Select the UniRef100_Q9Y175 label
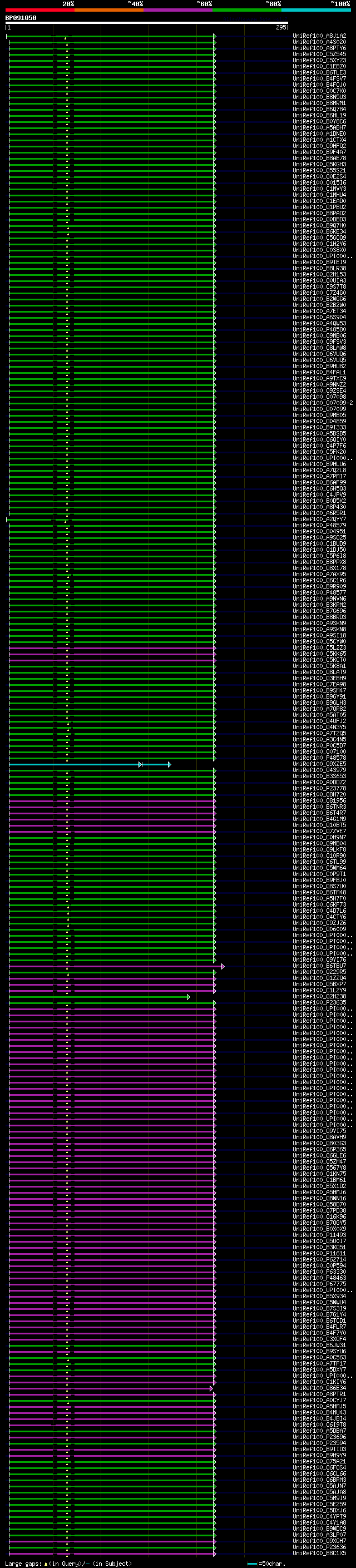The image size is (356, 1568). tap(319, 1131)
